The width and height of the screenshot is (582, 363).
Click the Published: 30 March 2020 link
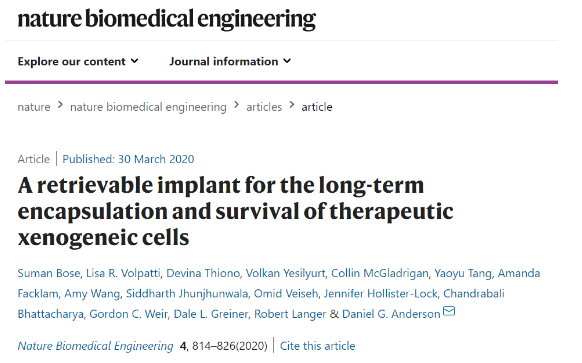coord(128,159)
